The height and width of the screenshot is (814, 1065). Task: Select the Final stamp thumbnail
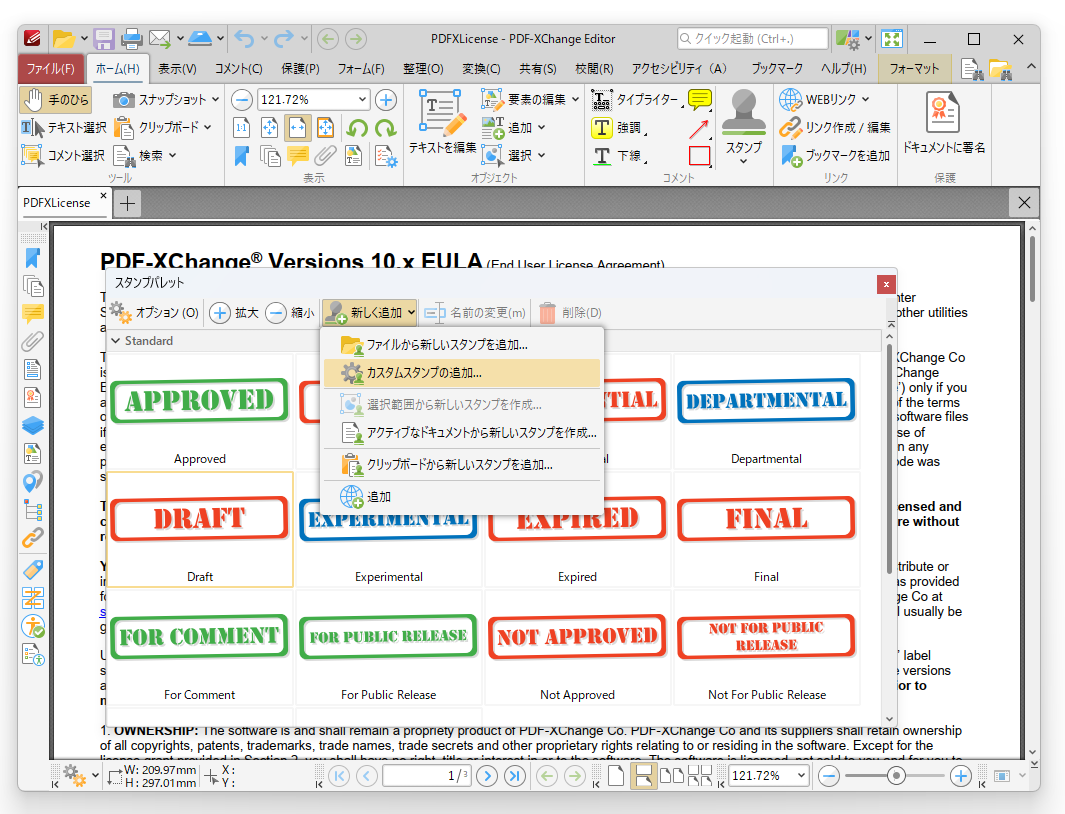tap(766, 529)
